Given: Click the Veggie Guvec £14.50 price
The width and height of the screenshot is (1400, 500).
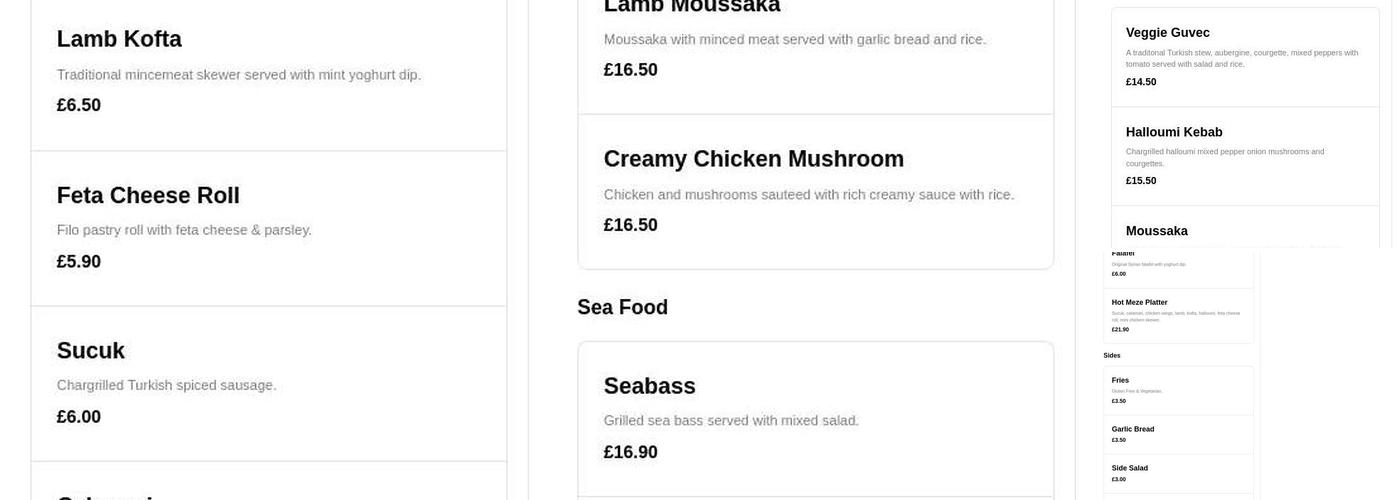Looking at the screenshot, I should click(x=1141, y=82).
